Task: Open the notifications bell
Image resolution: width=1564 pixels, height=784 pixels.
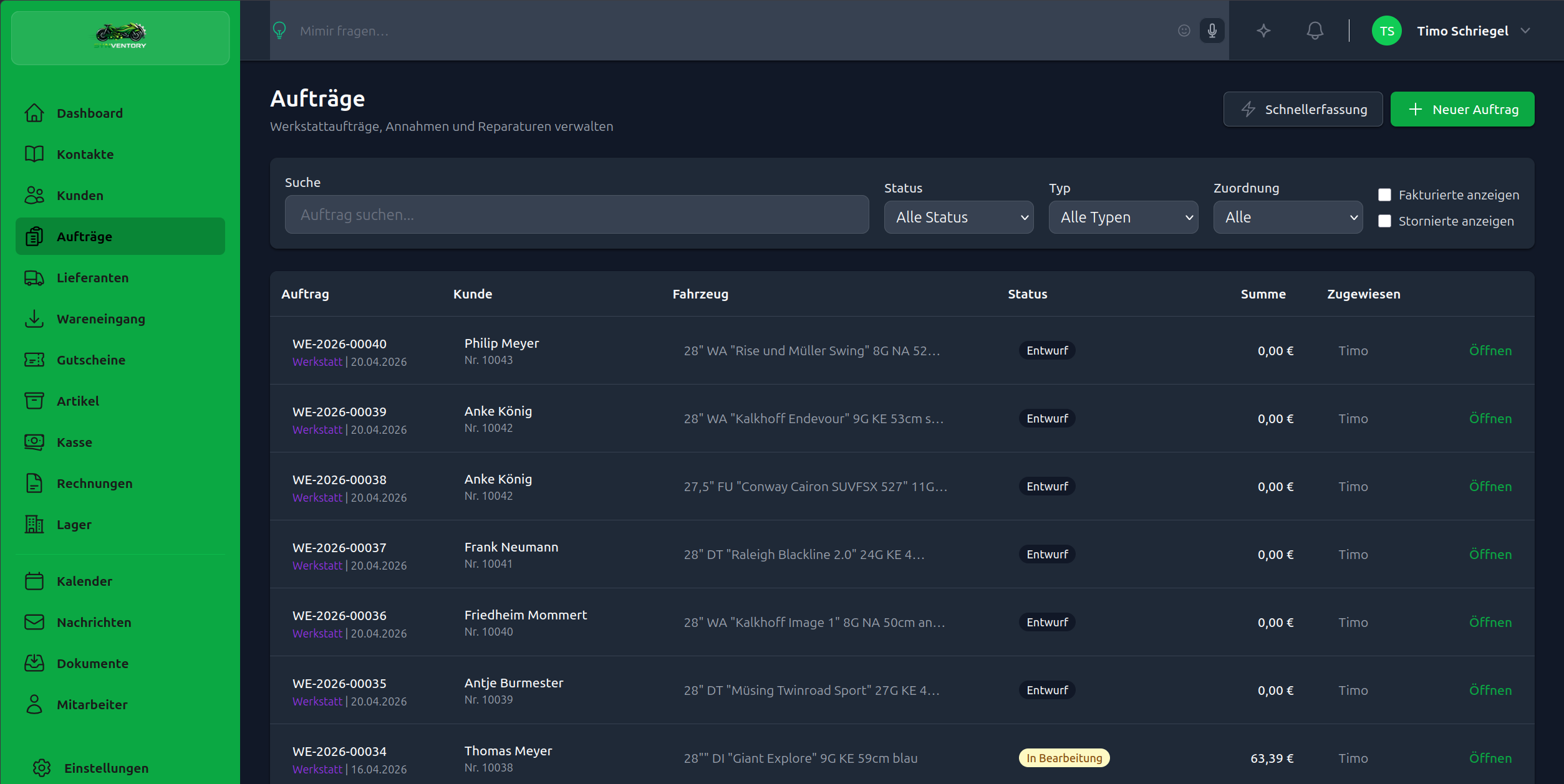Action: 1315,31
